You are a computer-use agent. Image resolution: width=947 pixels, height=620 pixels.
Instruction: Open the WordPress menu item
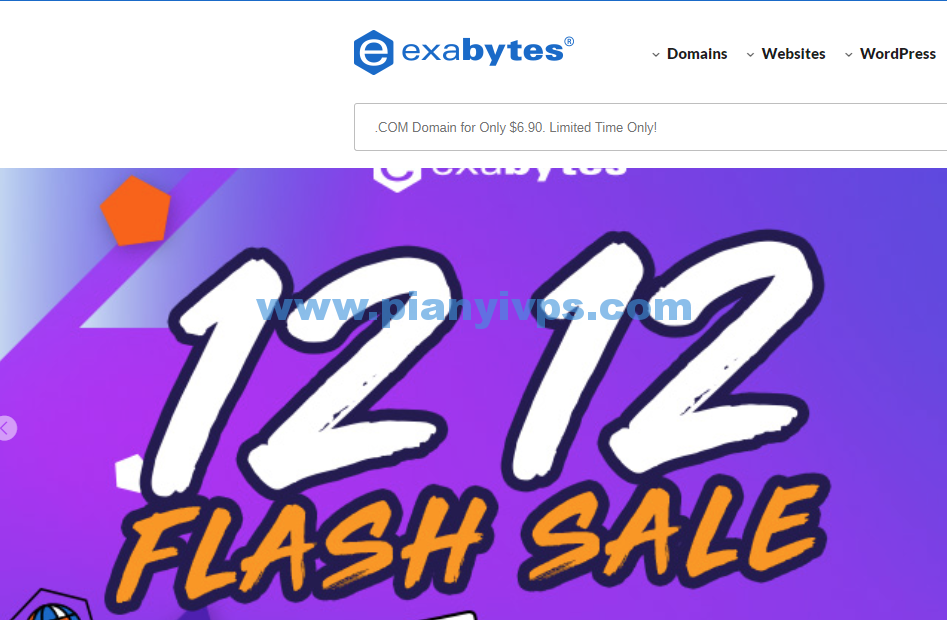(897, 54)
